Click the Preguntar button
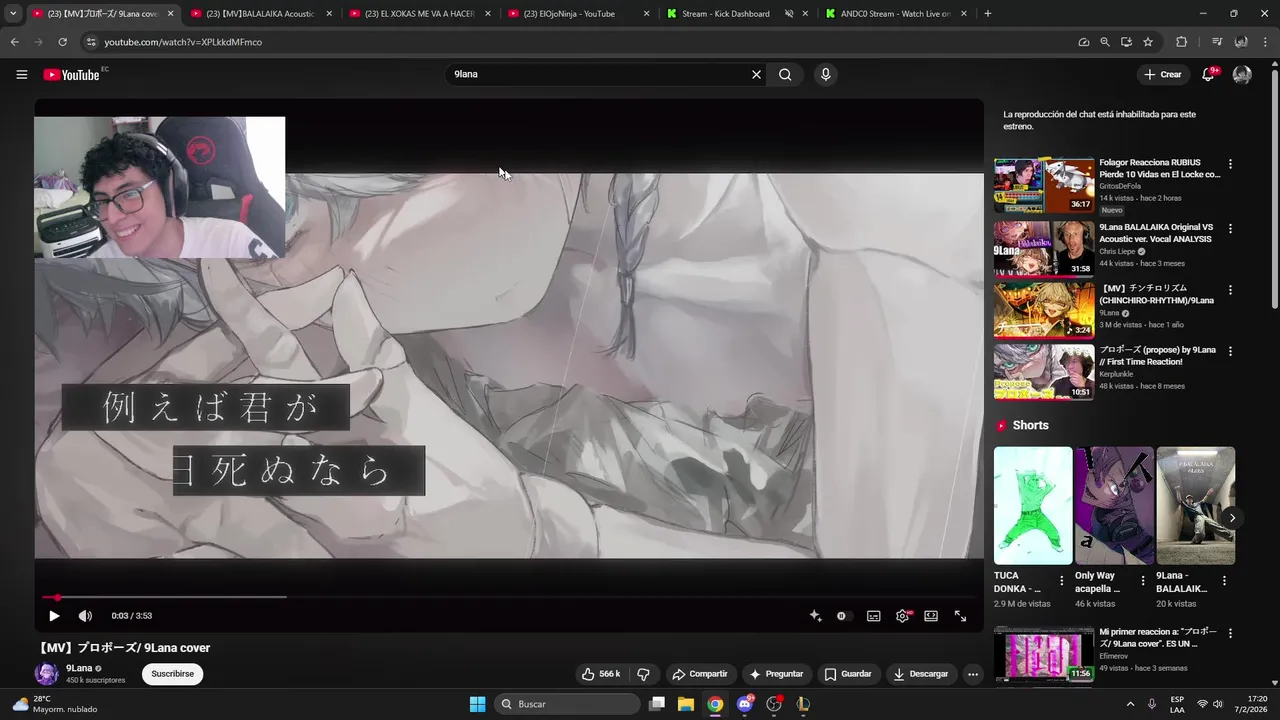 [x=776, y=674]
